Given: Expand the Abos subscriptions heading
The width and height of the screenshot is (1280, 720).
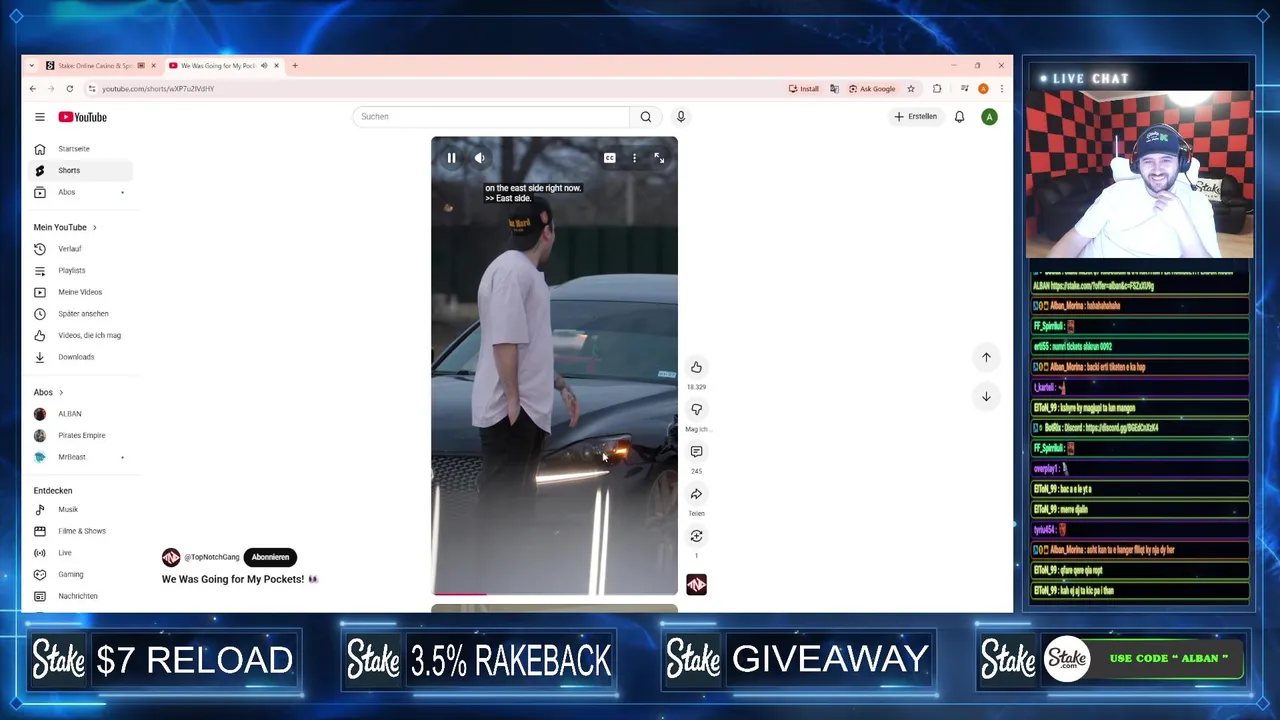Looking at the screenshot, I should 48,392.
